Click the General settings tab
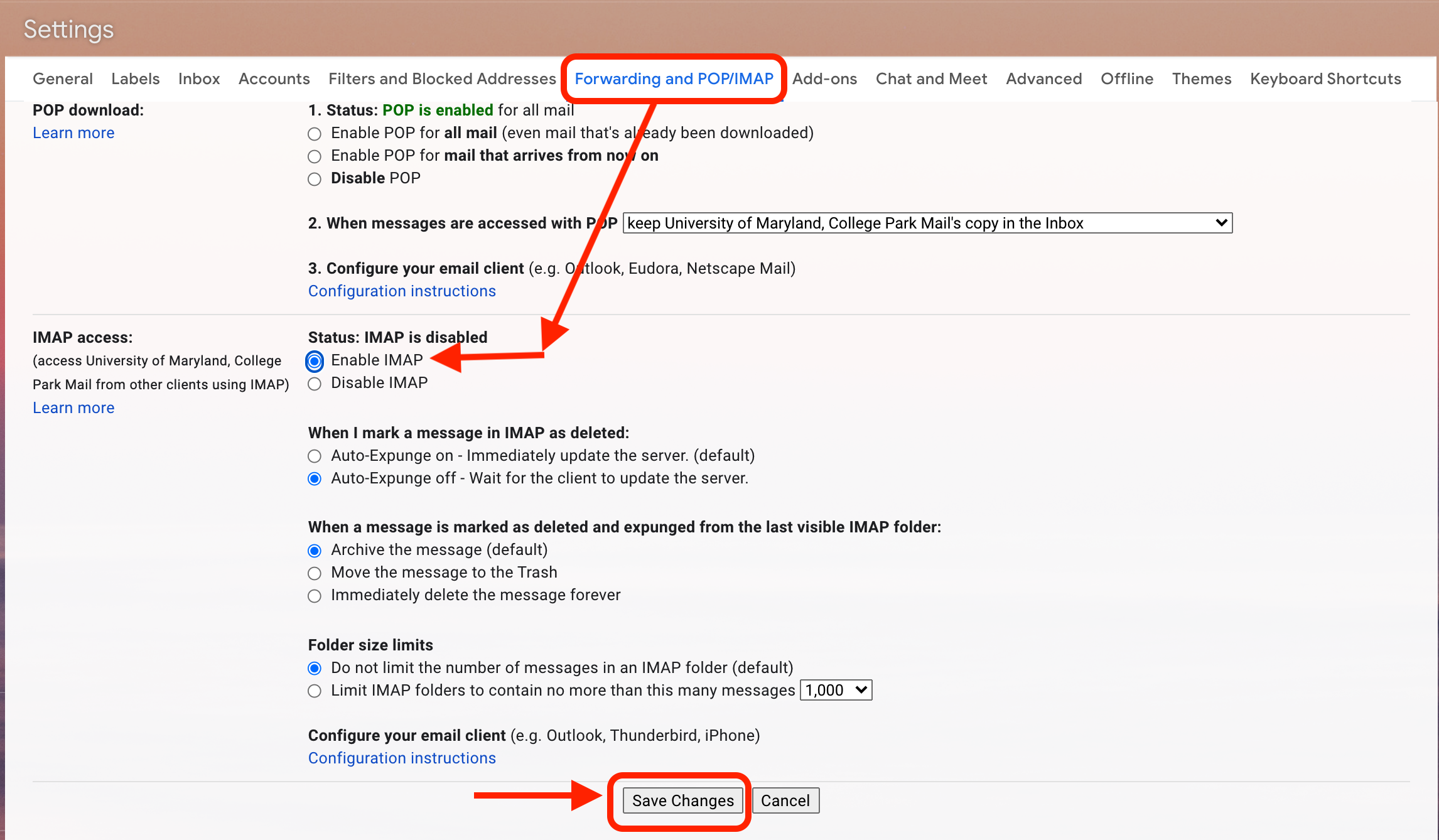Image resolution: width=1439 pixels, height=840 pixels. [62, 79]
